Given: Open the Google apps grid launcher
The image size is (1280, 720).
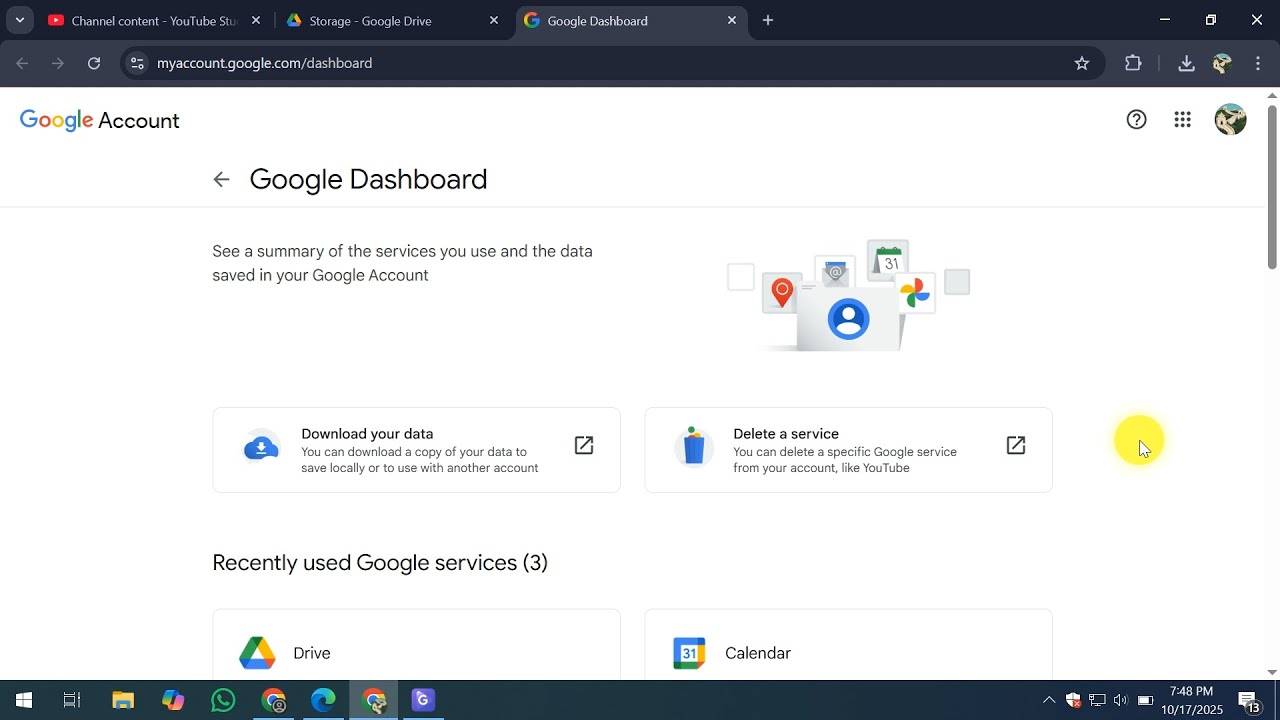Looking at the screenshot, I should [1182, 120].
